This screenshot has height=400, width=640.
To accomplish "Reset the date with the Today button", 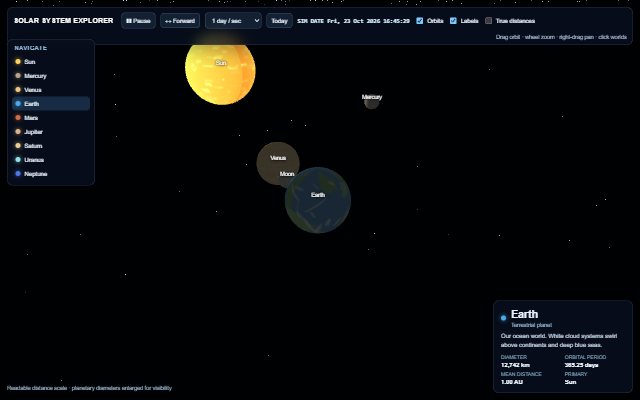I will pos(280,21).
